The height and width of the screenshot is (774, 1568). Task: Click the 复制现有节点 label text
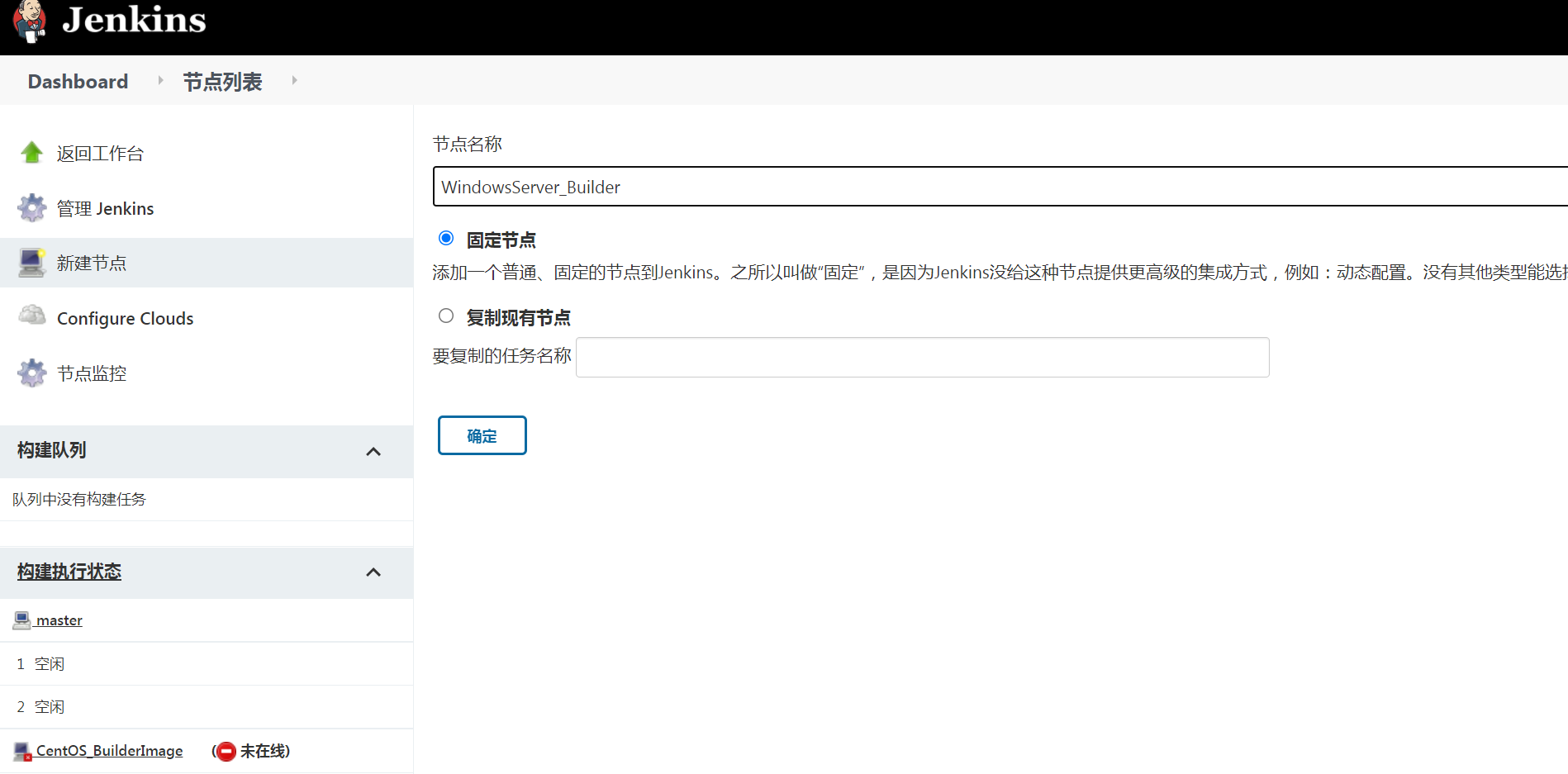[x=518, y=318]
